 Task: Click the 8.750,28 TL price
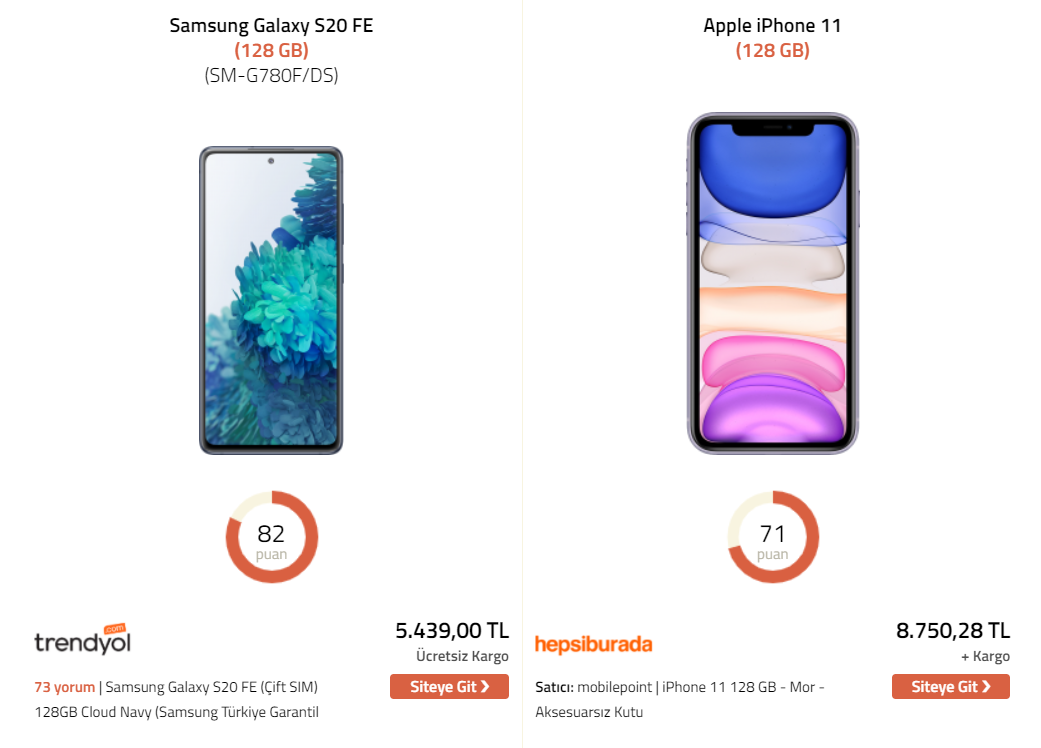pyautogui.click(x=953, y=631)
